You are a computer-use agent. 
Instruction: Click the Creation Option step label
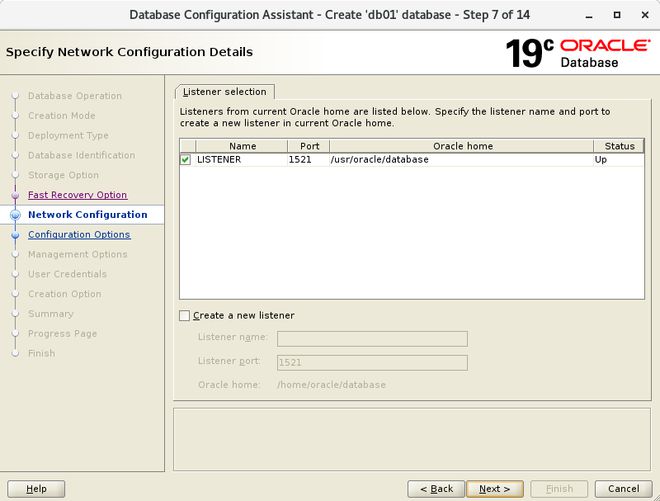click(65, 294)
